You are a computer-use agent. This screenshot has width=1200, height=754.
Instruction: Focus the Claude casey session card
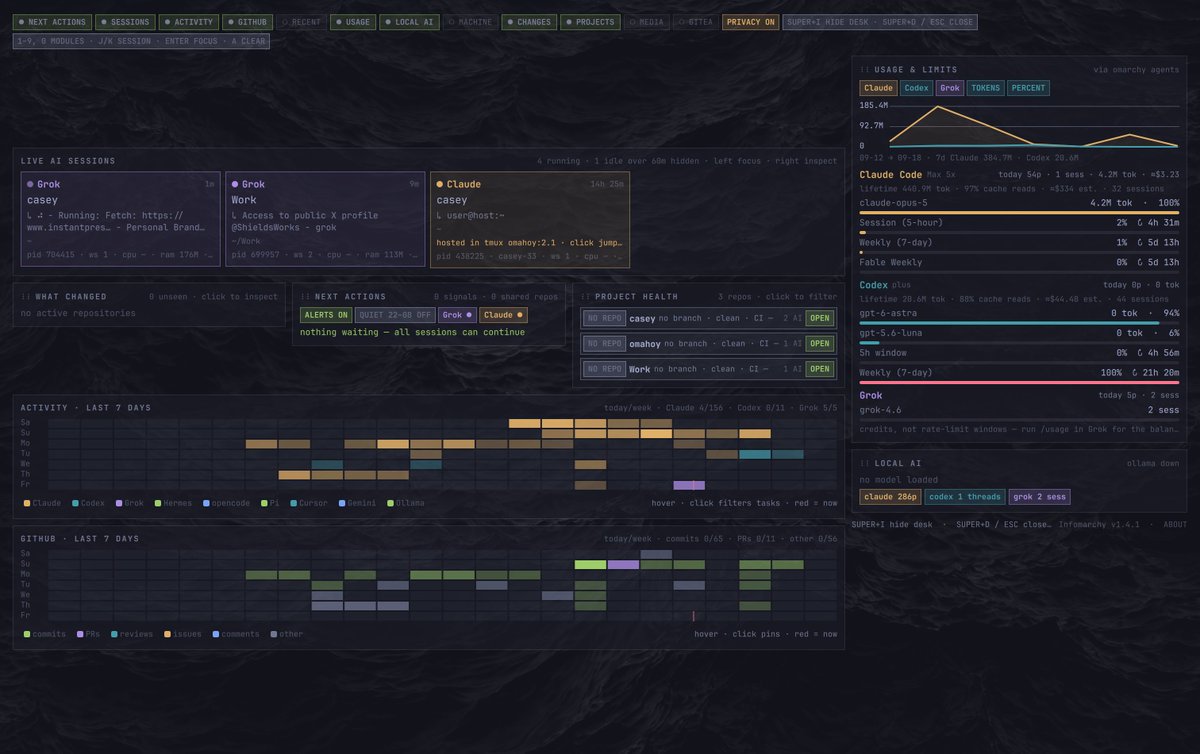click(x=530, y=219)
